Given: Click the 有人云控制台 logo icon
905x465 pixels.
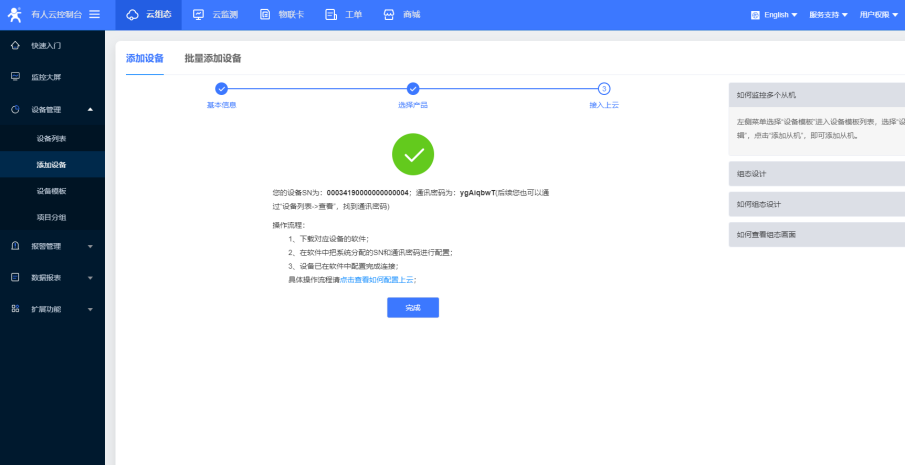Looking at the screenshot, I should point(16,14).
